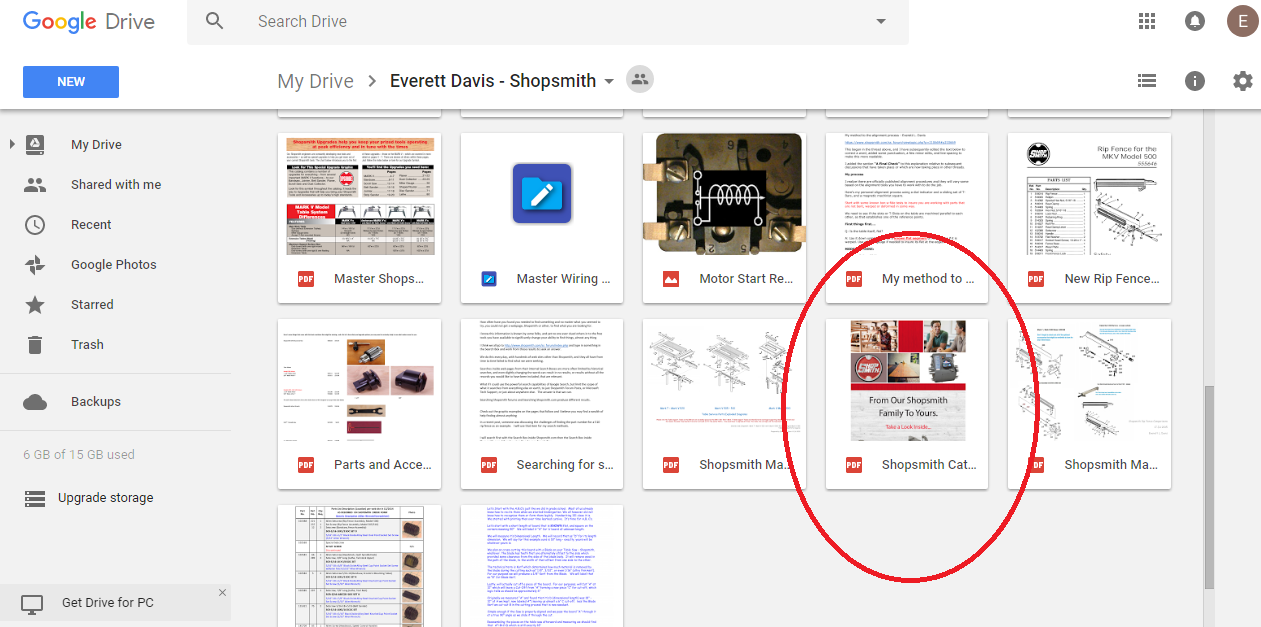Show details info icon

click(x=1195, y=81)
